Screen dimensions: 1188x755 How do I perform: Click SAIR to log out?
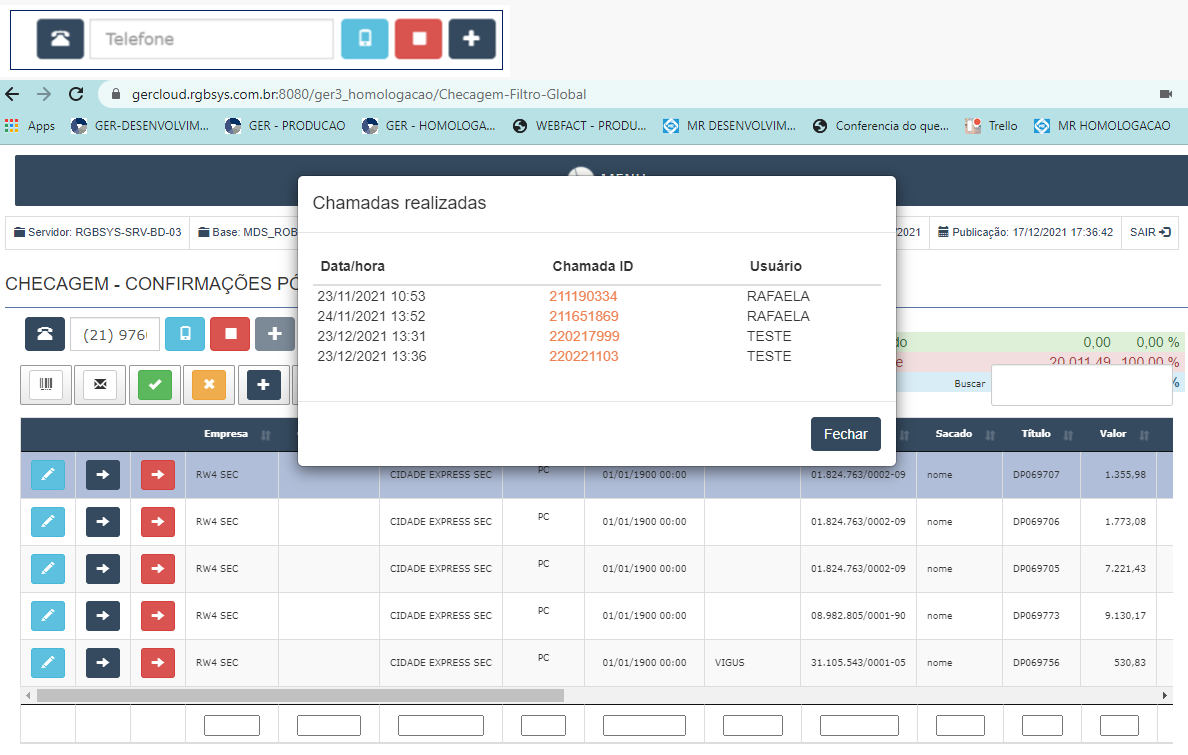pyautogui.click(x=1148, y=232)
